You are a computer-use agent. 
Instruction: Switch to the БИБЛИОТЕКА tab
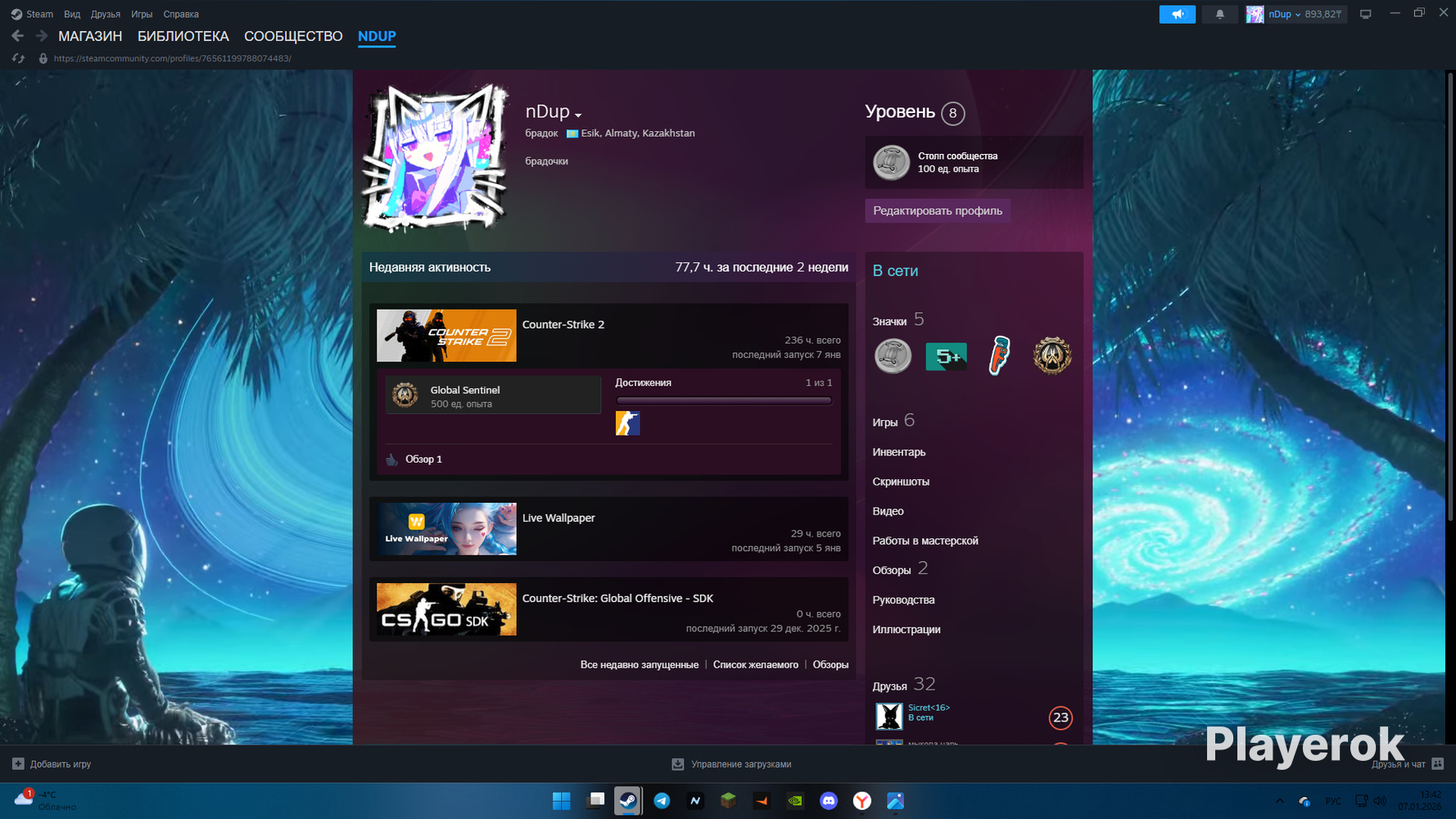[183, 36]
